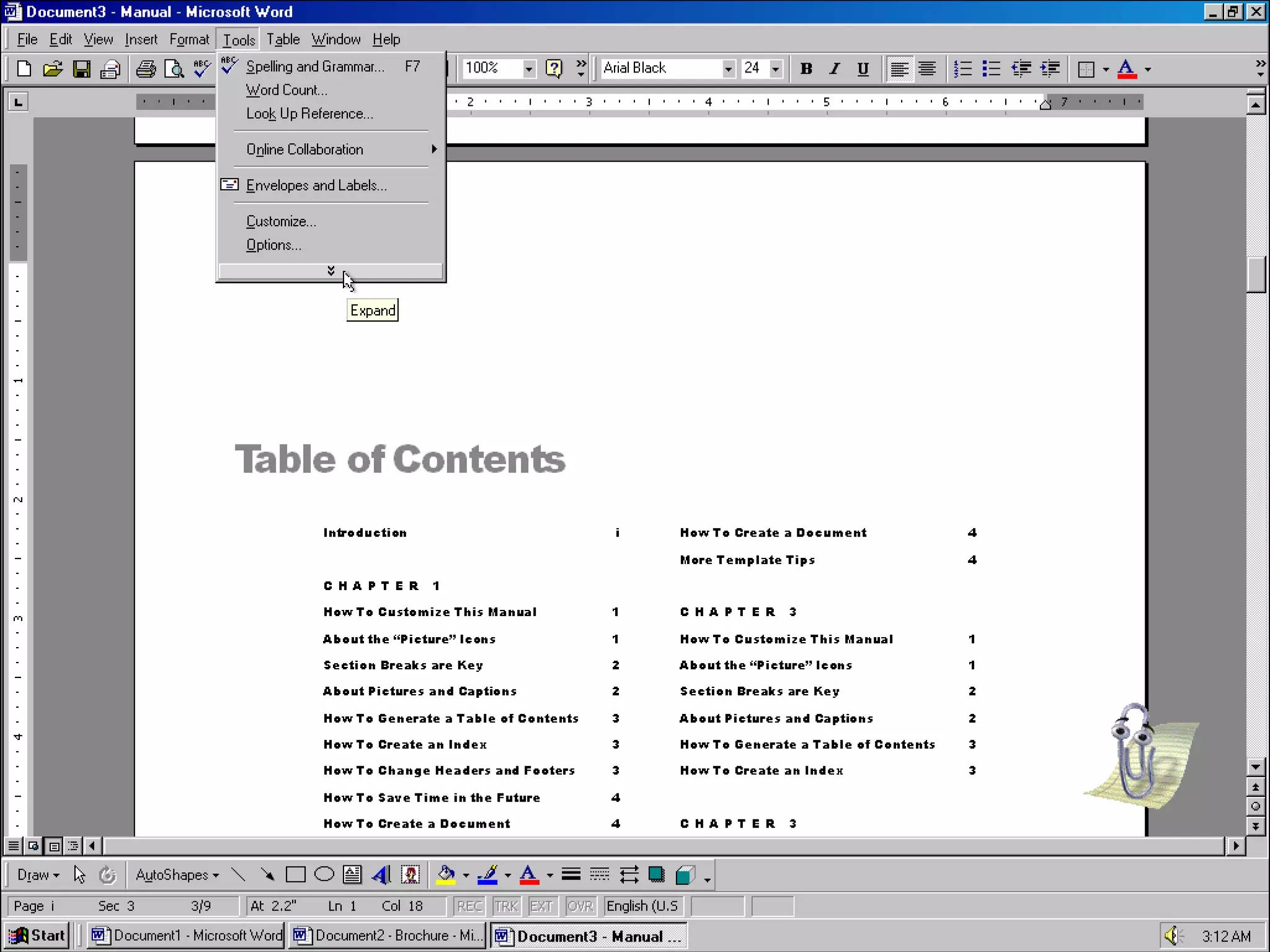Image resolution: width=1270 pixels, height=952 pixels.
Task: Click the Print icon in toolbar
Action: 146,69
